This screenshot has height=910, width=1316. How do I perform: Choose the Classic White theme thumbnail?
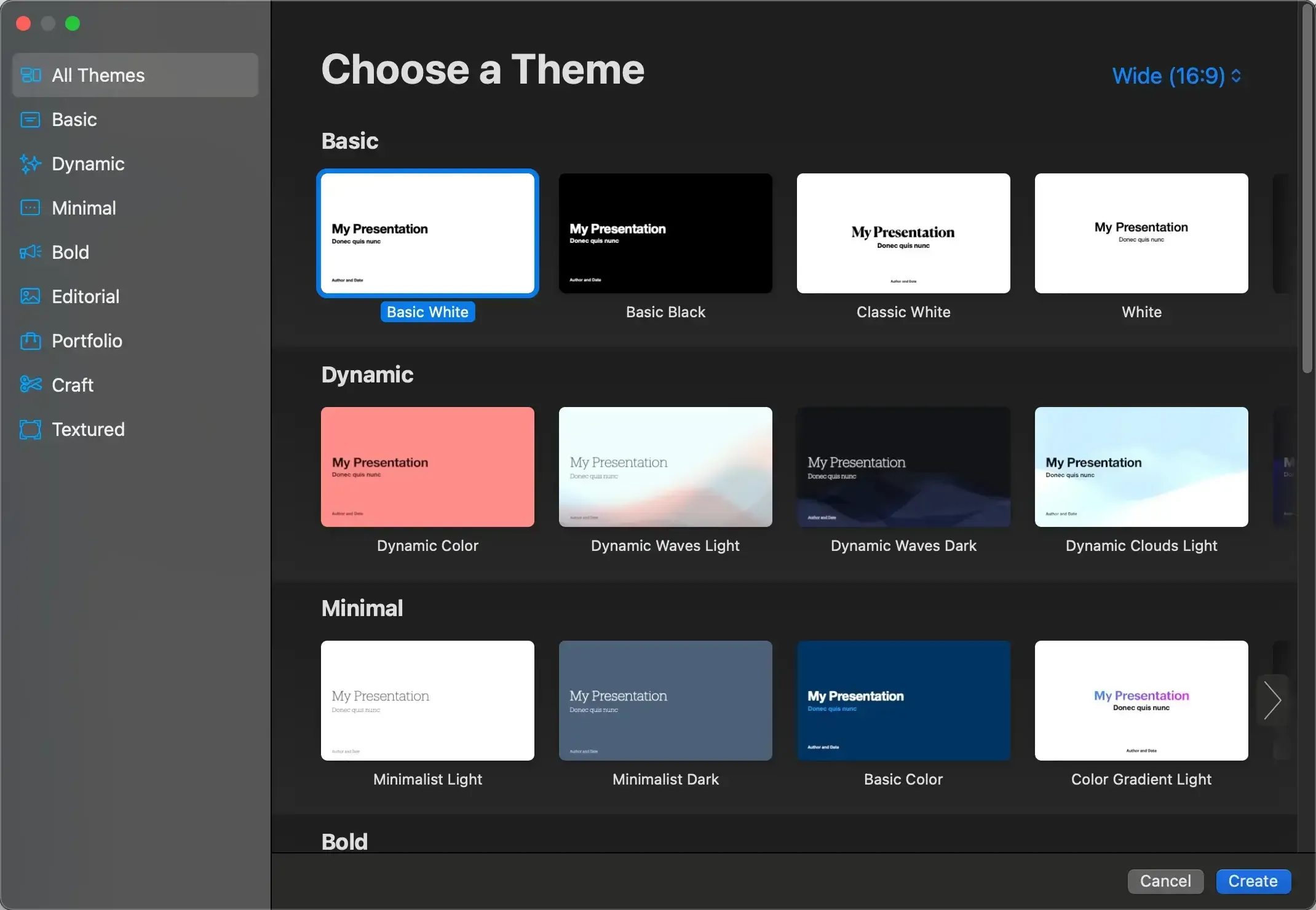point(903,233)
